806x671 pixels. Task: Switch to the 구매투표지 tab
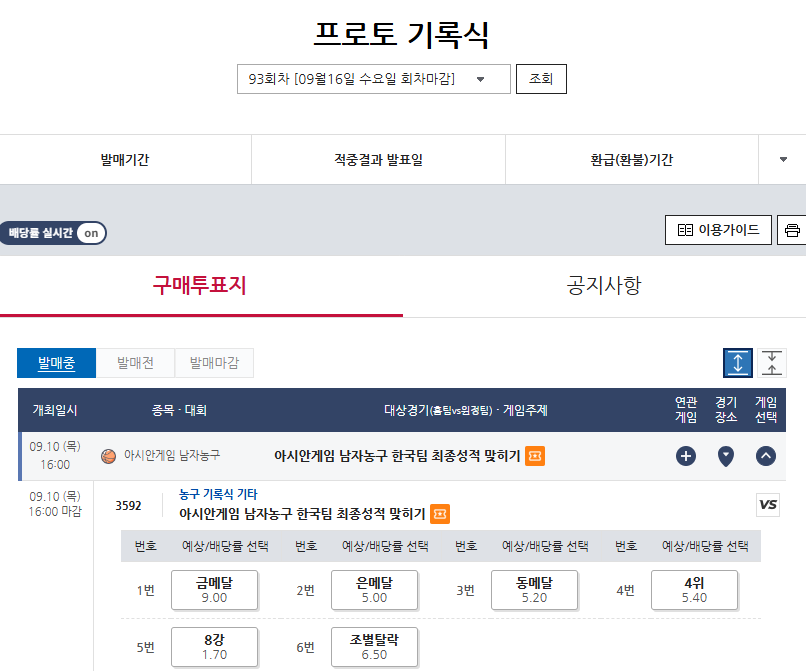pyautogui.click(x=200, y=285)
